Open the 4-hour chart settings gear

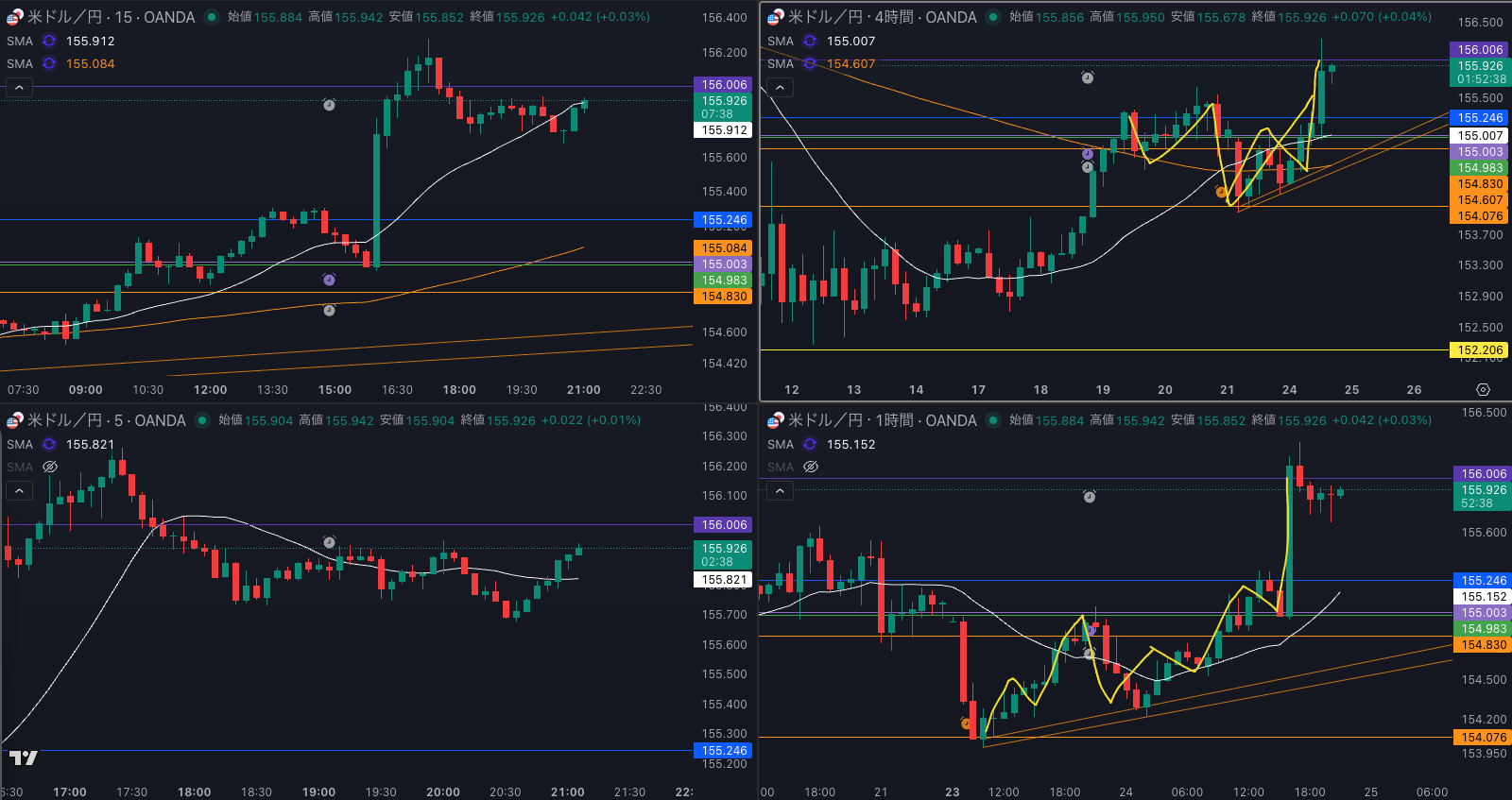coord(1483,390)
